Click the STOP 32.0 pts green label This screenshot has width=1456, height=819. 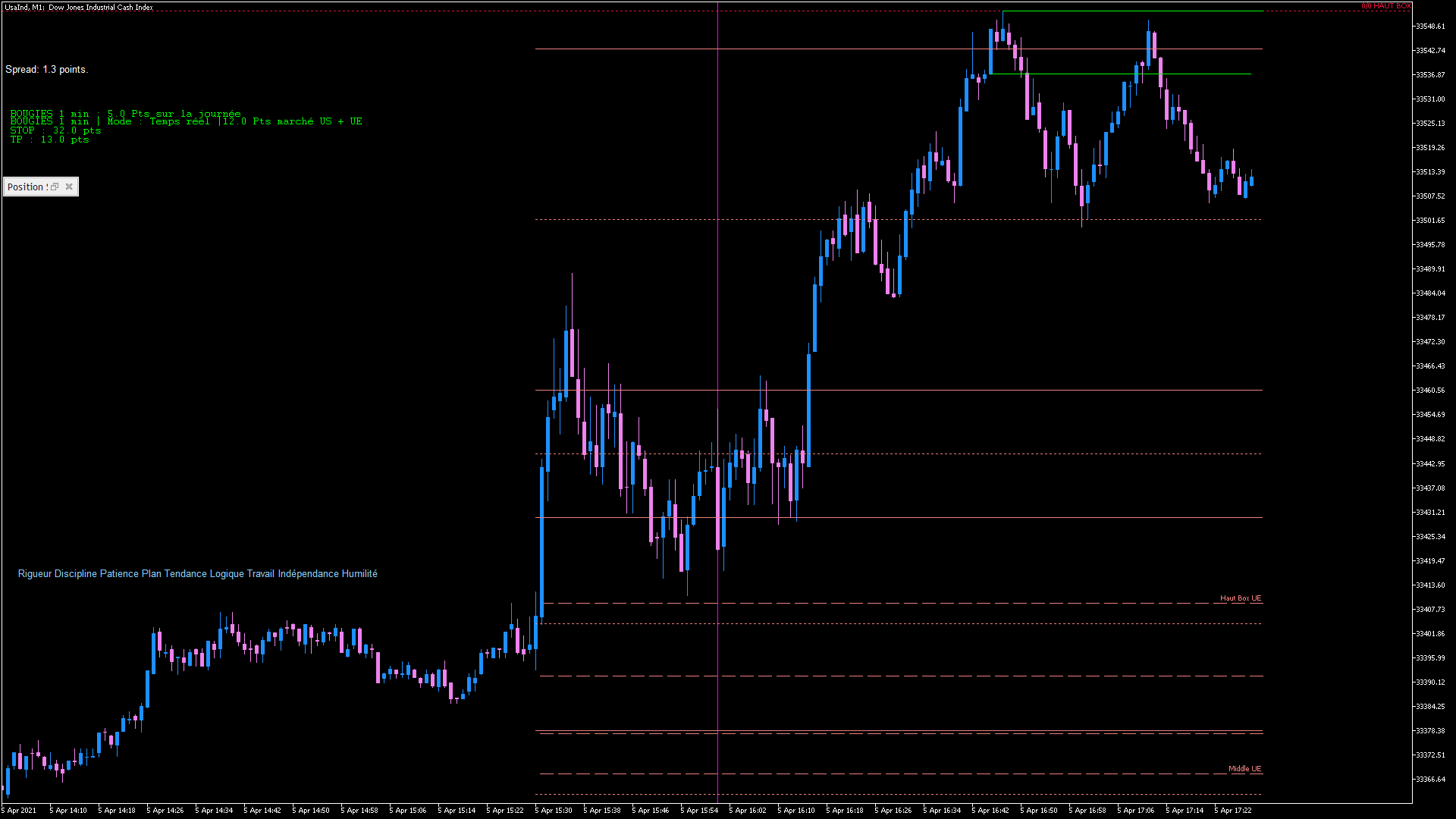55,130
